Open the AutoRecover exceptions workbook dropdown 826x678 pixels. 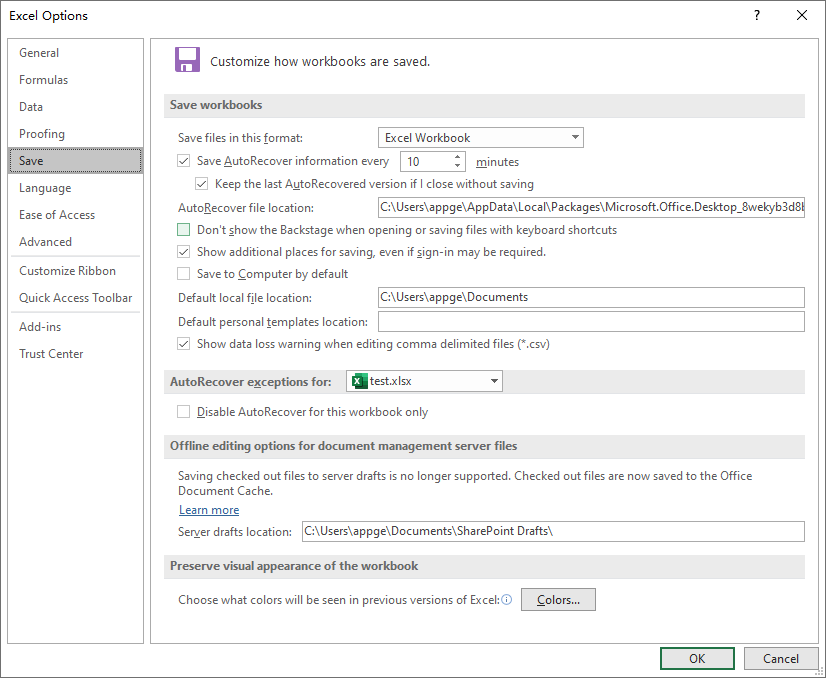coord(494,381)
